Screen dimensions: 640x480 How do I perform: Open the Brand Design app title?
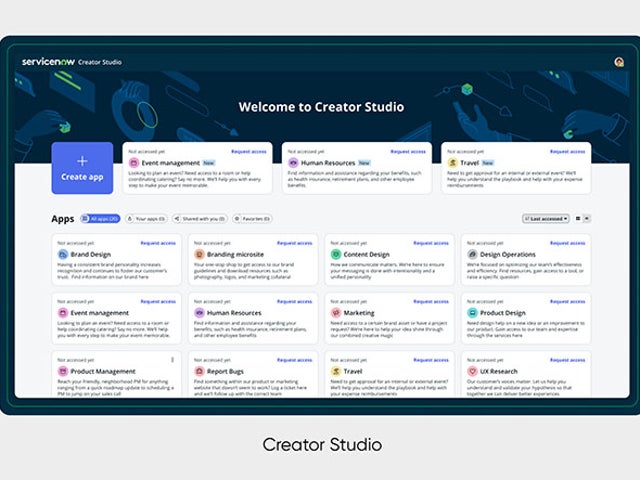(x=91, y=254)
